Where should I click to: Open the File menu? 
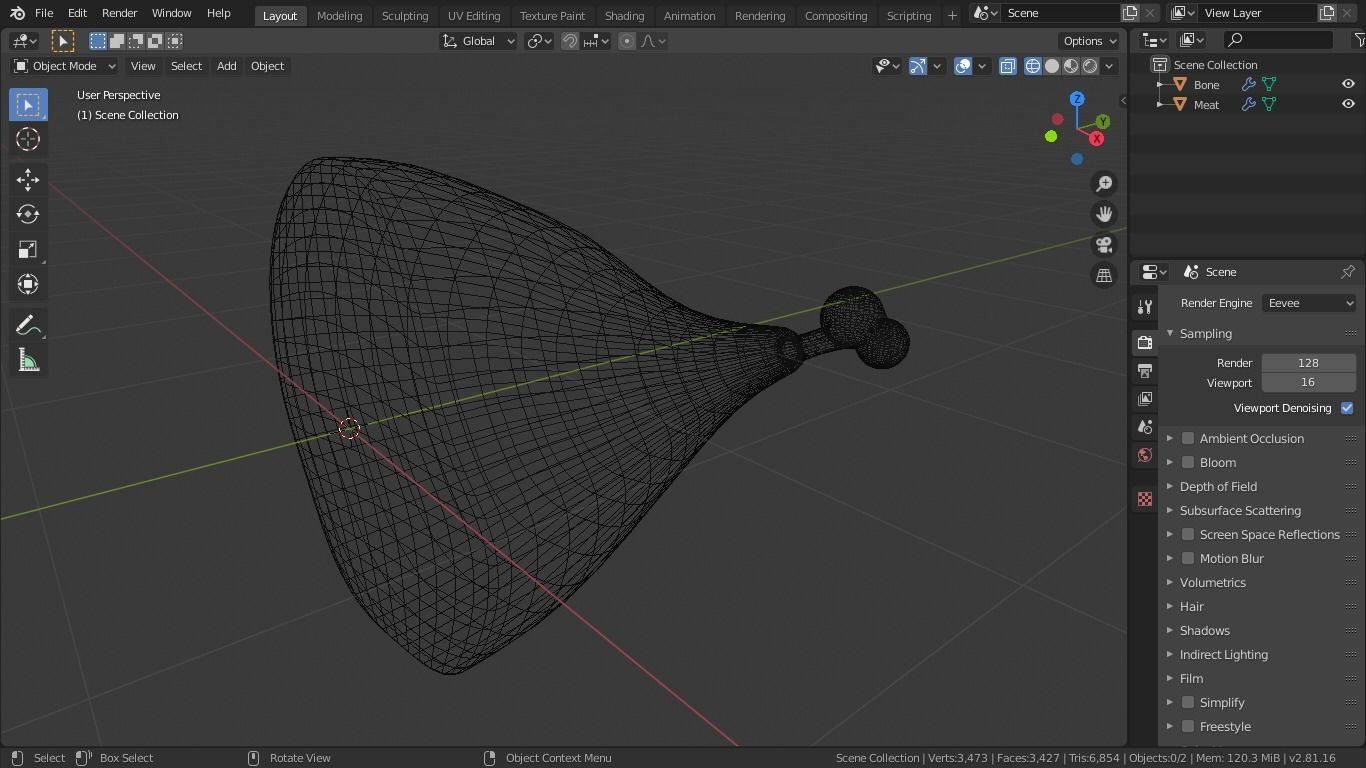click(44, 13)
